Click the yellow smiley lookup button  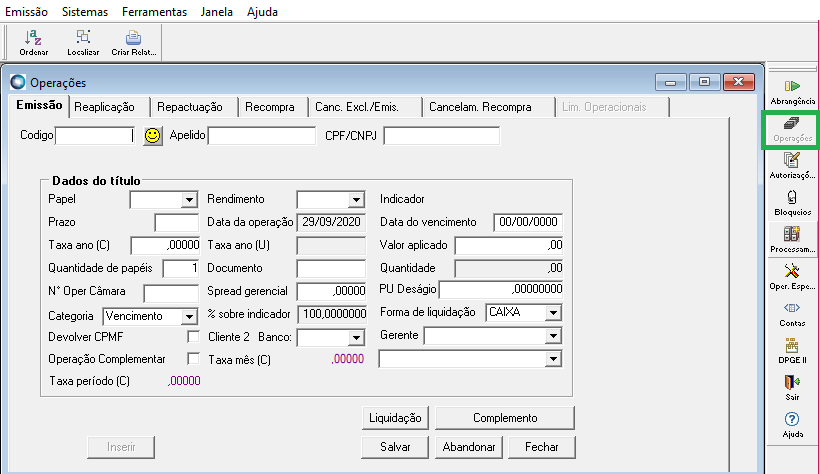(153, 136)
